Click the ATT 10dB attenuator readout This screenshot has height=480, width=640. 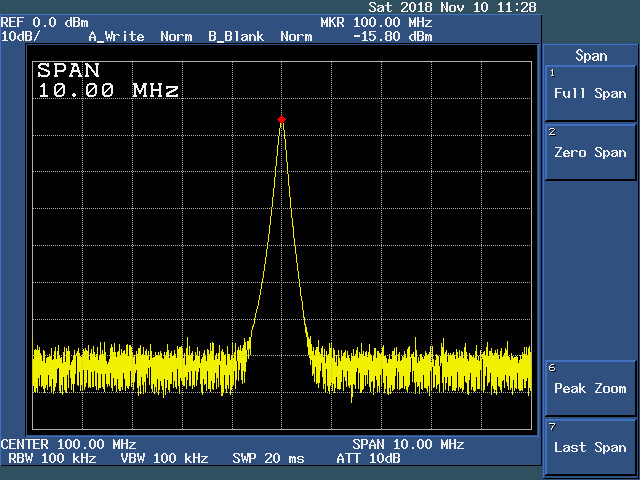click(368, 458)
